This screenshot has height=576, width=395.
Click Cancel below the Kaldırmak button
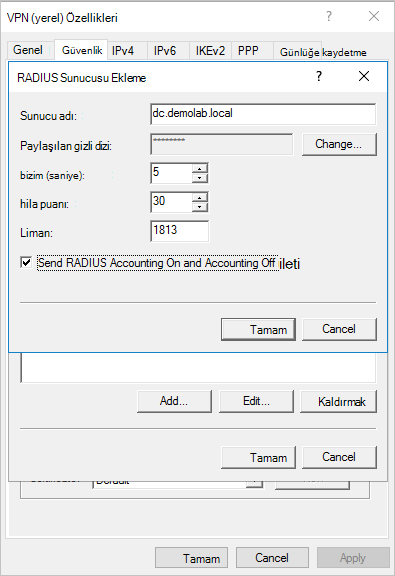(x=339, y=457)
